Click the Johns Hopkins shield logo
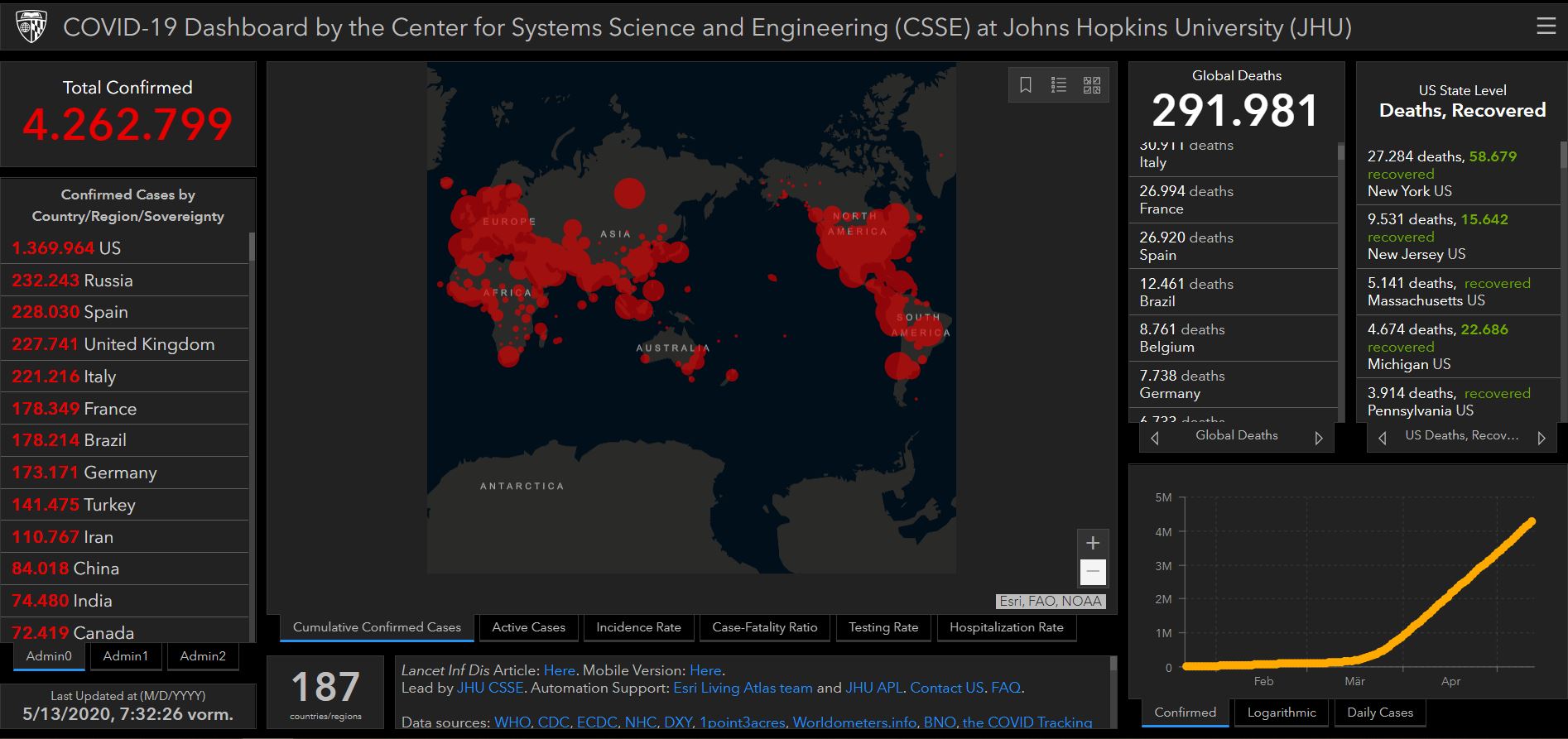The image size is (1568, 739). [31, 27]
